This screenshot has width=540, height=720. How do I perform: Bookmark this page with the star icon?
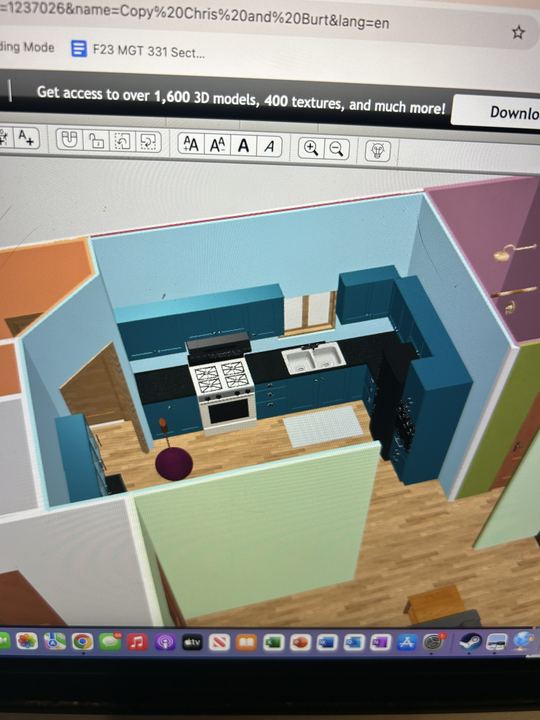518,32
